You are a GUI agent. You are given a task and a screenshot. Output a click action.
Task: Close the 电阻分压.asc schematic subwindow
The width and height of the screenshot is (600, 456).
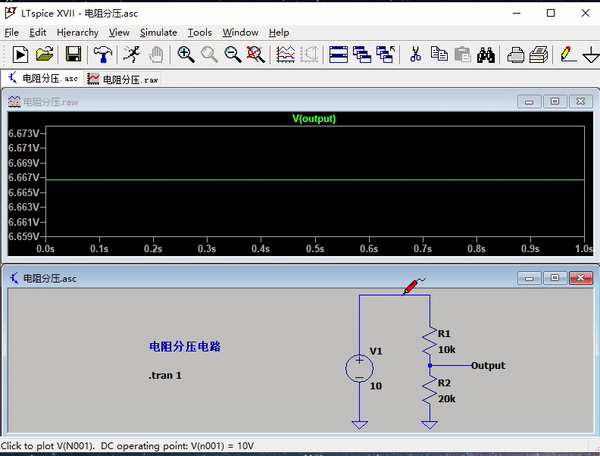click(580, 278)
